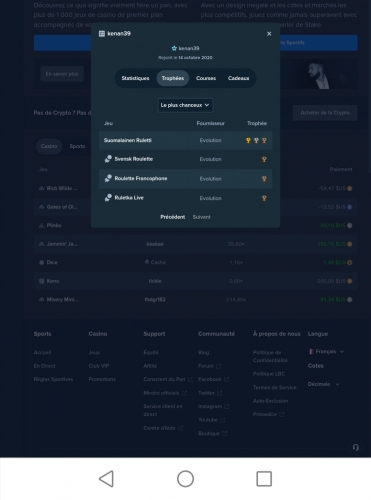Open the Forum community link
This screenshot has width=371, height=500.
(x=210, y=366)
